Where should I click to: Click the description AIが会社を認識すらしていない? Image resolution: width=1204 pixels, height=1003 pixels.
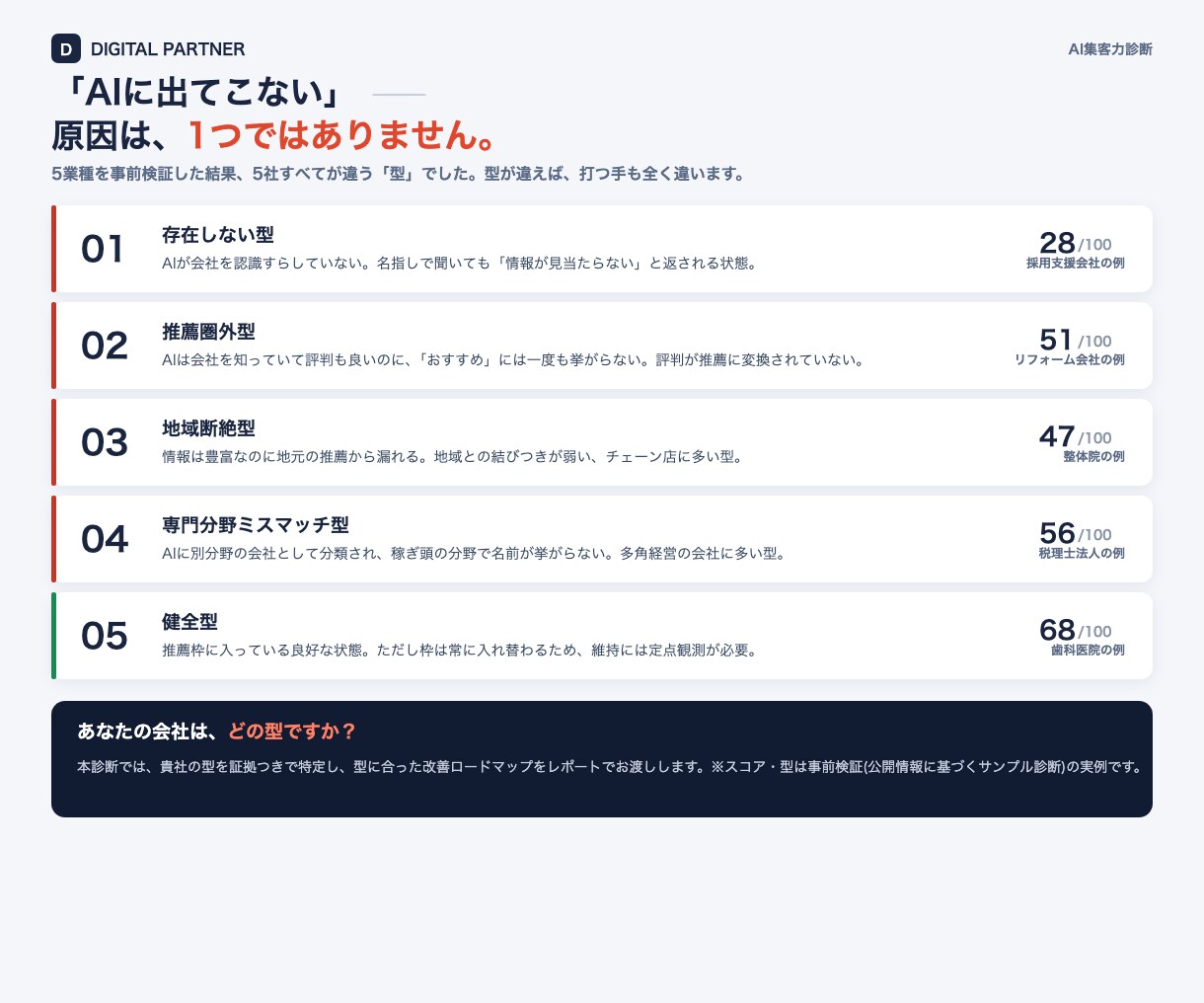coord(460,264)
